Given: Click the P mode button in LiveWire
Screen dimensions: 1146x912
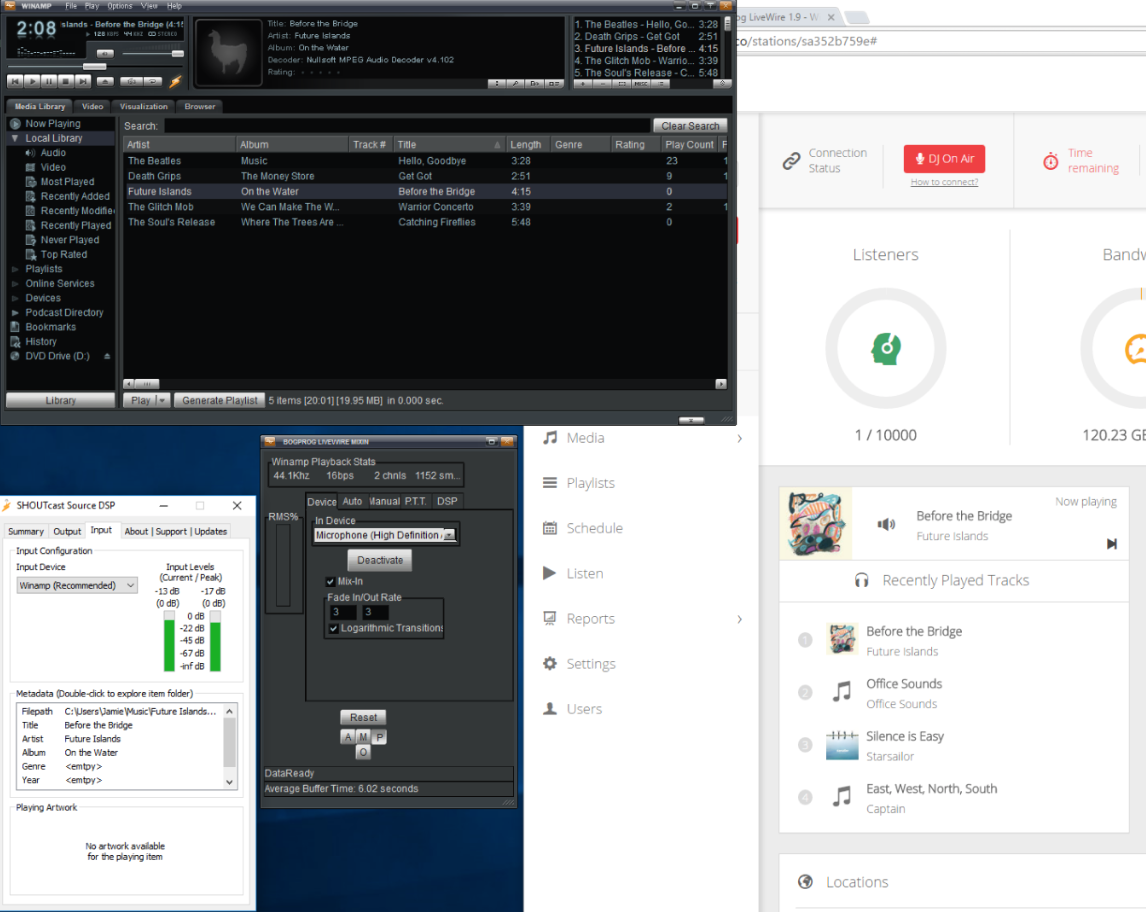Looking at the screenshot, I should tap(379, 737).
